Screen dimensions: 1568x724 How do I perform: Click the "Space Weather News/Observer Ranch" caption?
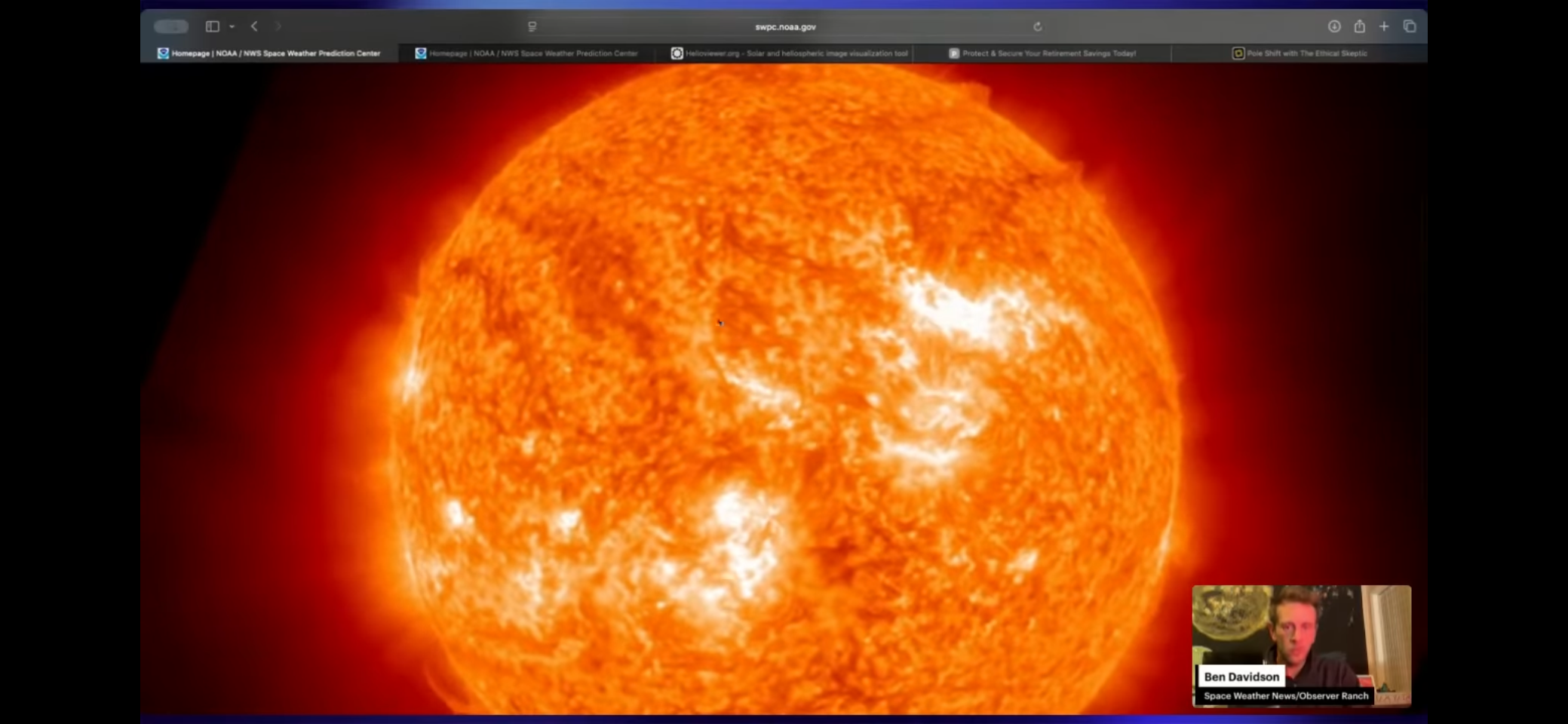(x=1286, y=696)
